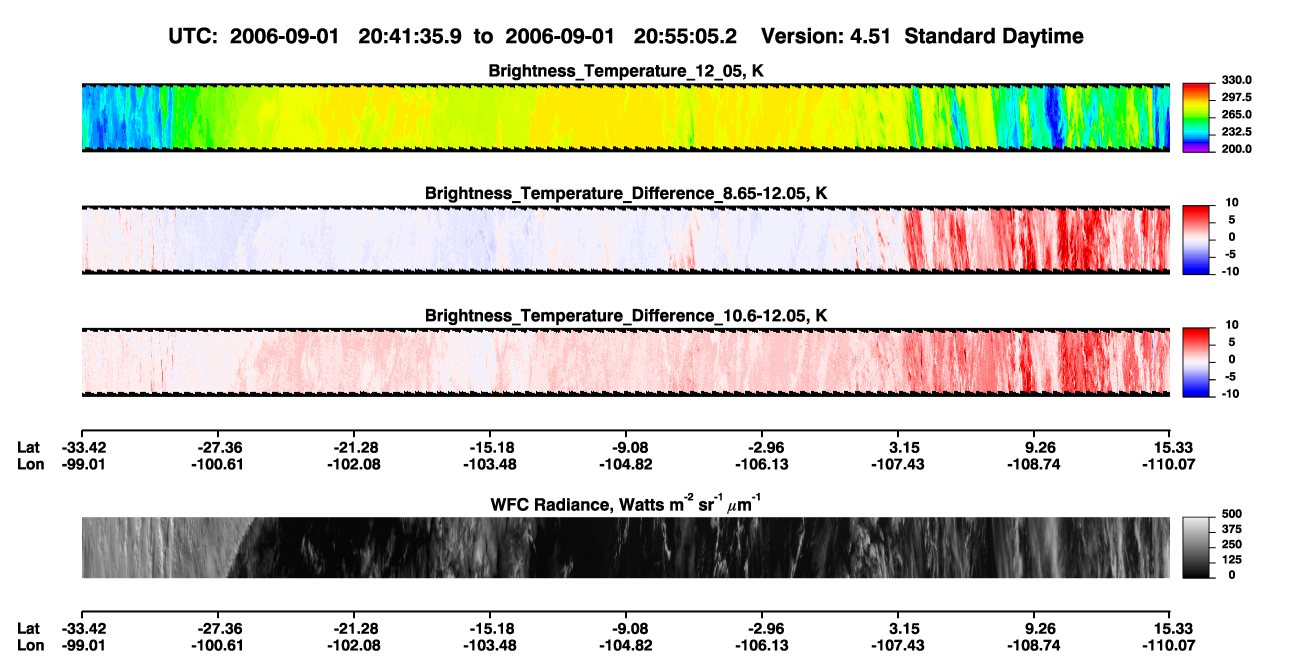Click the Lon label above the WFC panel
Screen dimensions: 1300x667
point(29,464)
